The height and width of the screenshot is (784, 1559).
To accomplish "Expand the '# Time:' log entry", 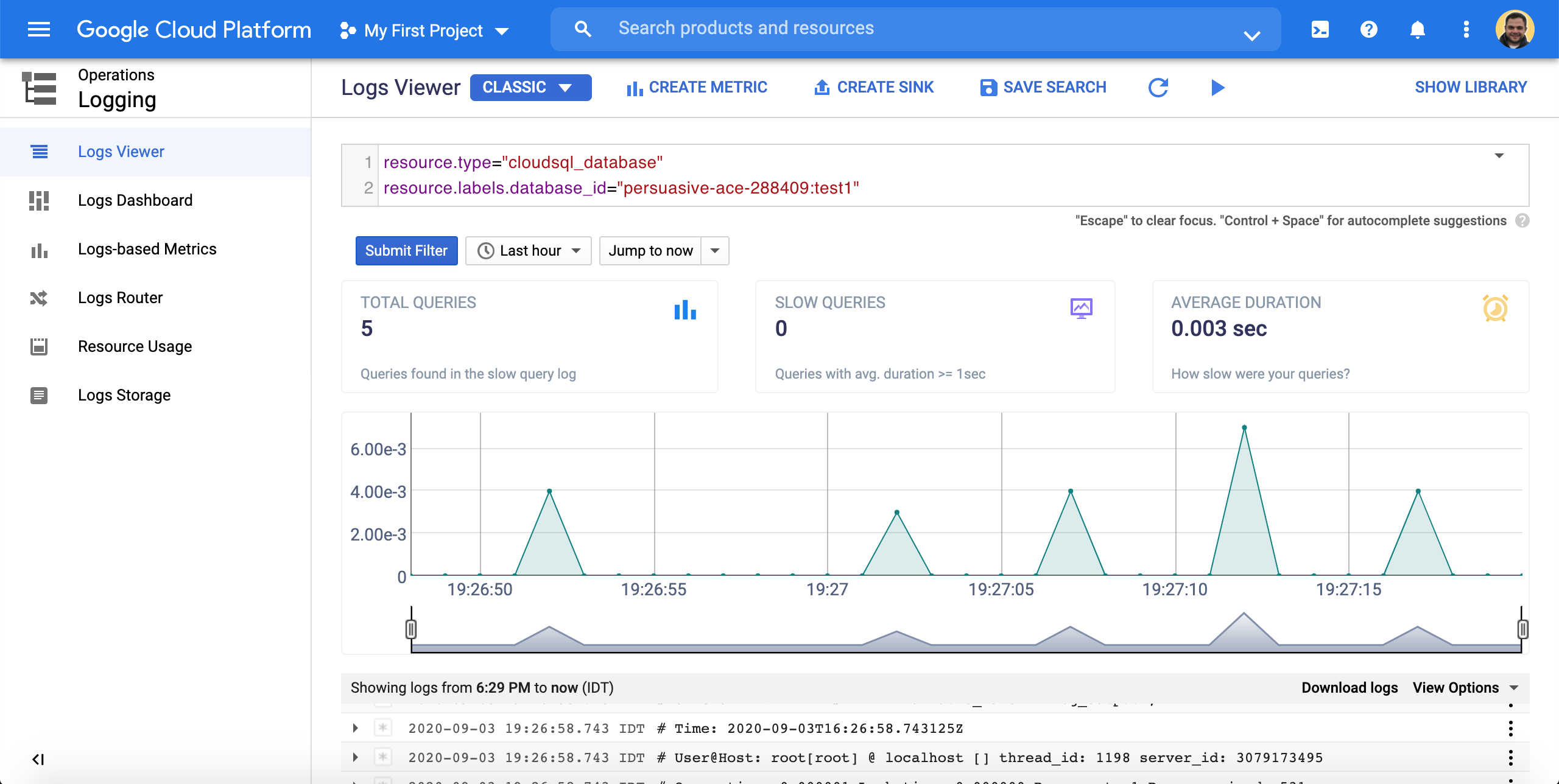I will tap(356, 728).
